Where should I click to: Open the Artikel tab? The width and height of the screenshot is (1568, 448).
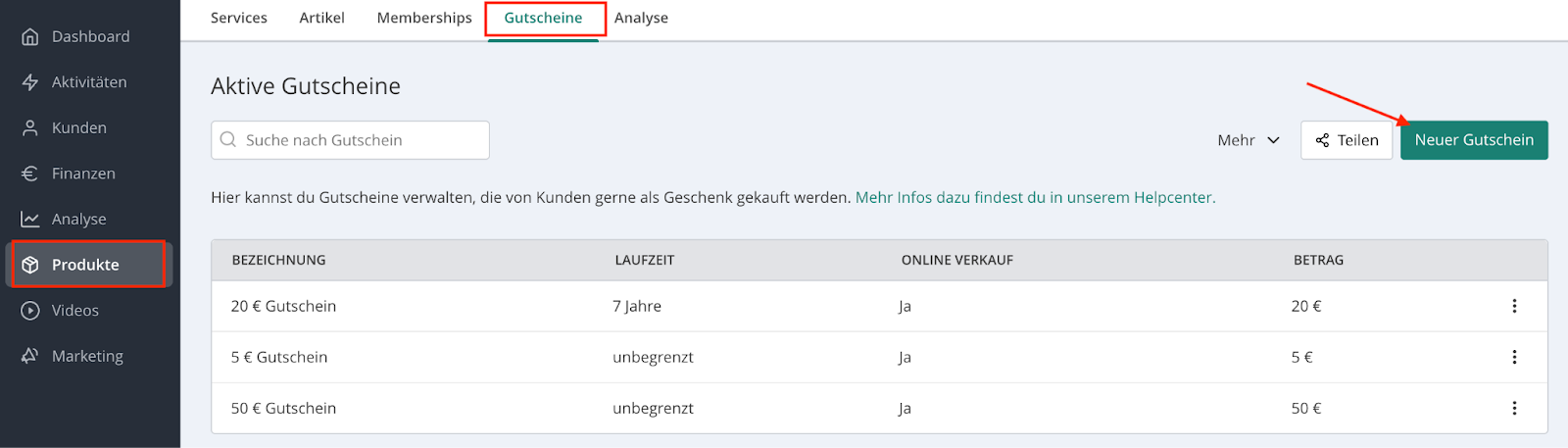[321, 18]
